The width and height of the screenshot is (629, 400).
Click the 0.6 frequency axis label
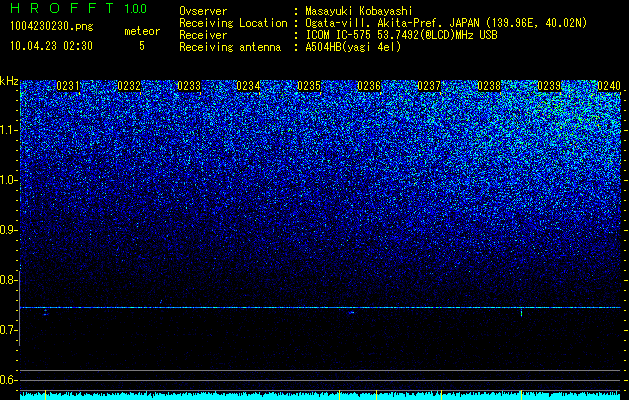(x=9, y=380)
